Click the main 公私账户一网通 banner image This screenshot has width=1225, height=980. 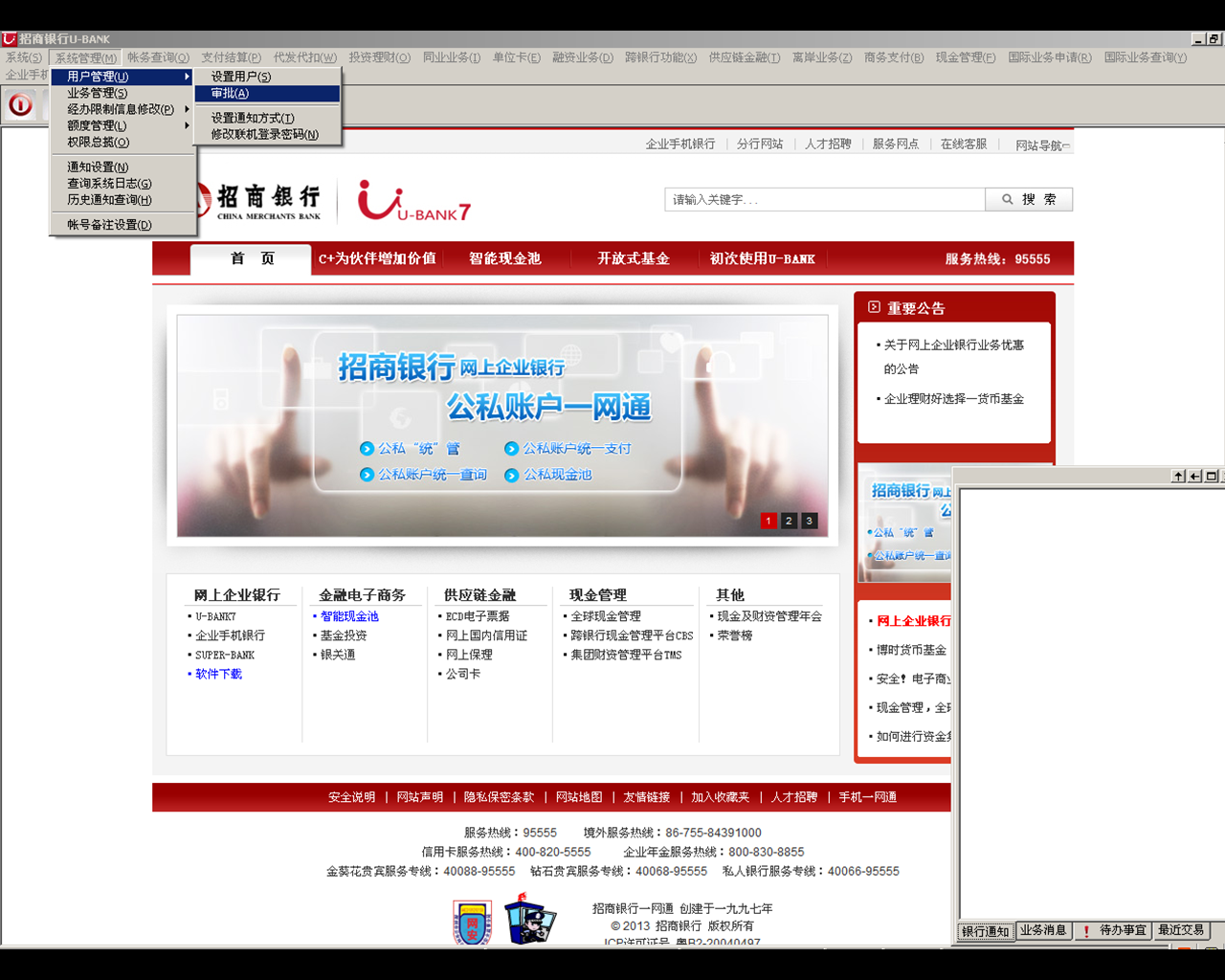[x=502, y=426]
